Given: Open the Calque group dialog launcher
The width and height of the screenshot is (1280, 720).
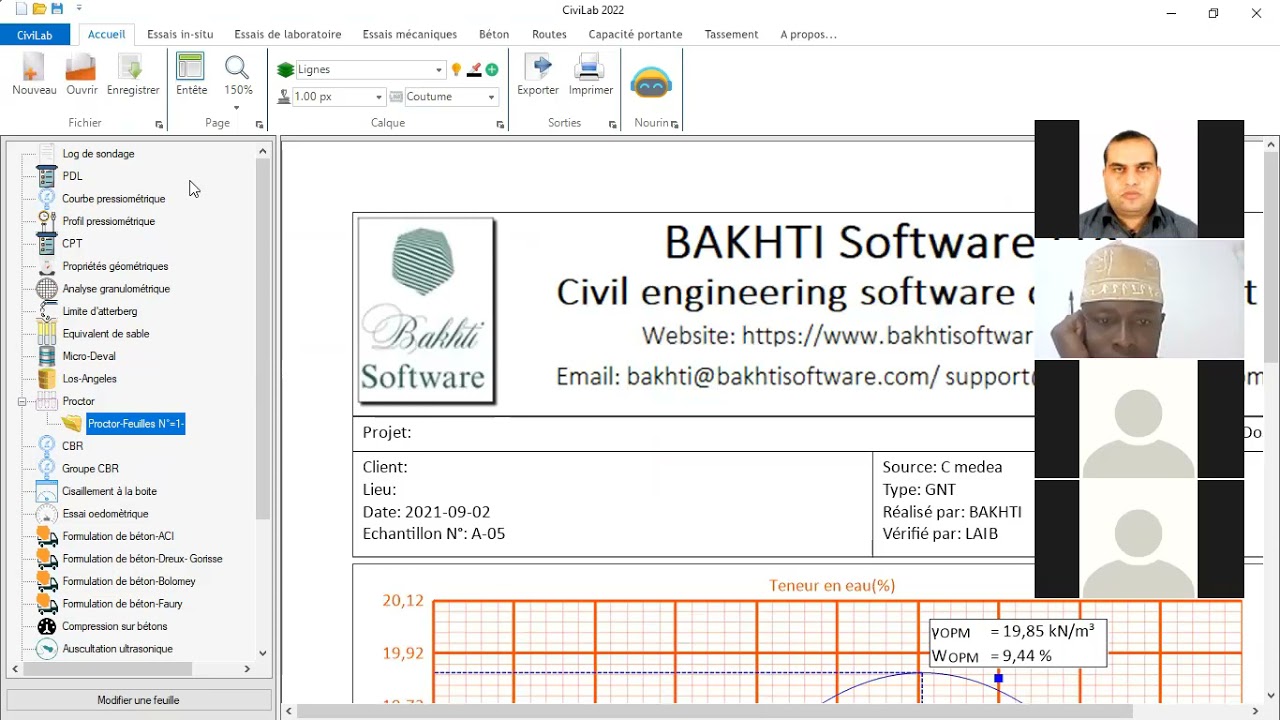Looking at the screenshot, I should pos(500,125).
